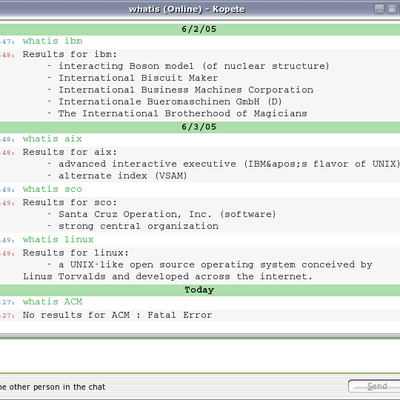
Task: Click the 'whatis (Online) - Kopete' title bar
Action: pos(187,9)
